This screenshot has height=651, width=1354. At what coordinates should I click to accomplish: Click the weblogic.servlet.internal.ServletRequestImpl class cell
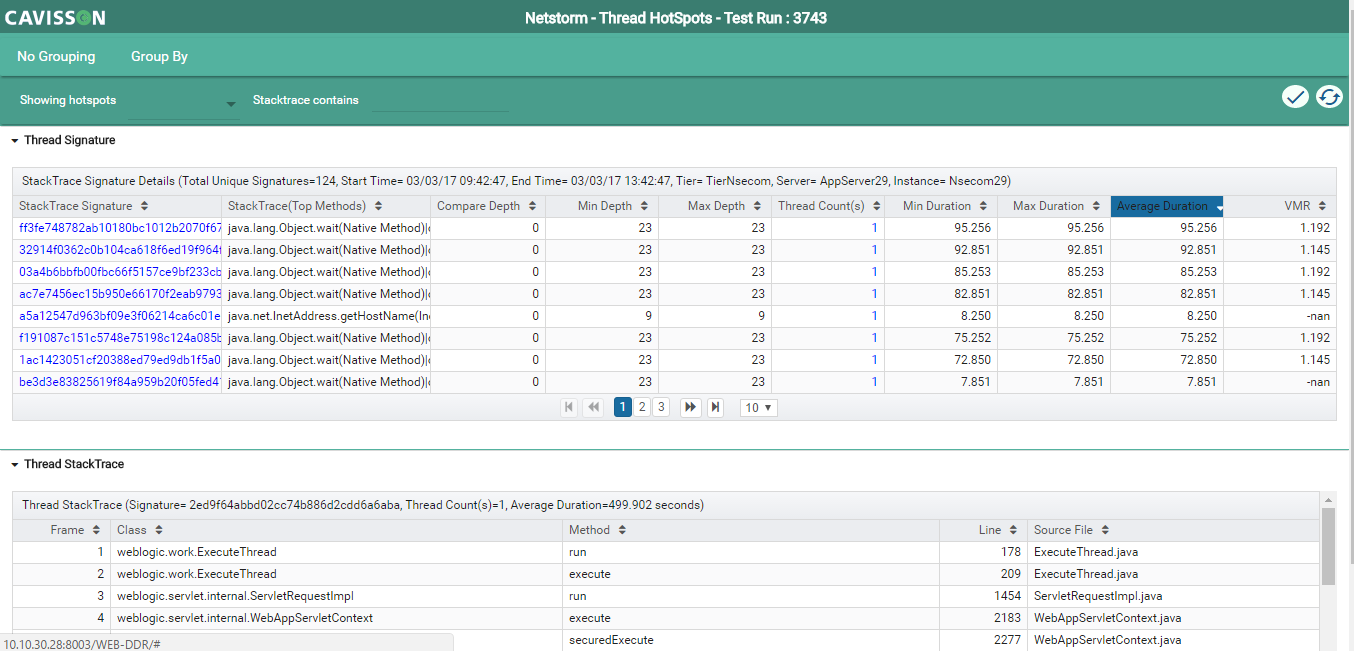[336, 596]
